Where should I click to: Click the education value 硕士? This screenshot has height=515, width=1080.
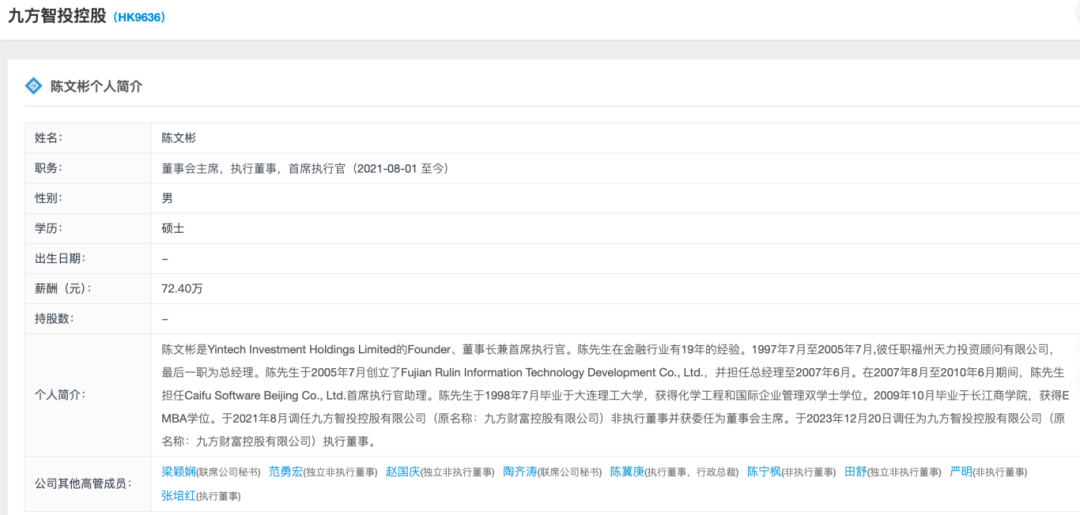[173, 229]
